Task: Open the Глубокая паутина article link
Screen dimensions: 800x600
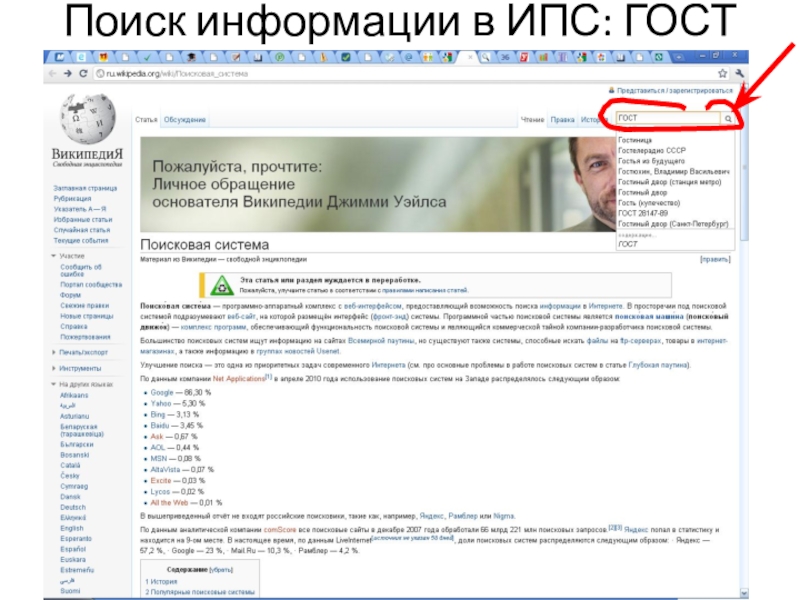Action: tap(658, 365)
